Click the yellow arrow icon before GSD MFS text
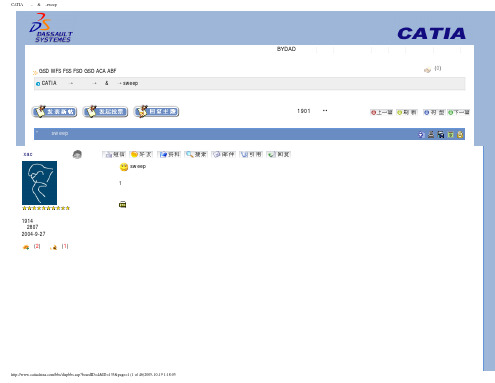This screenshot has width=495, height=383. click(x=35, y=72)
